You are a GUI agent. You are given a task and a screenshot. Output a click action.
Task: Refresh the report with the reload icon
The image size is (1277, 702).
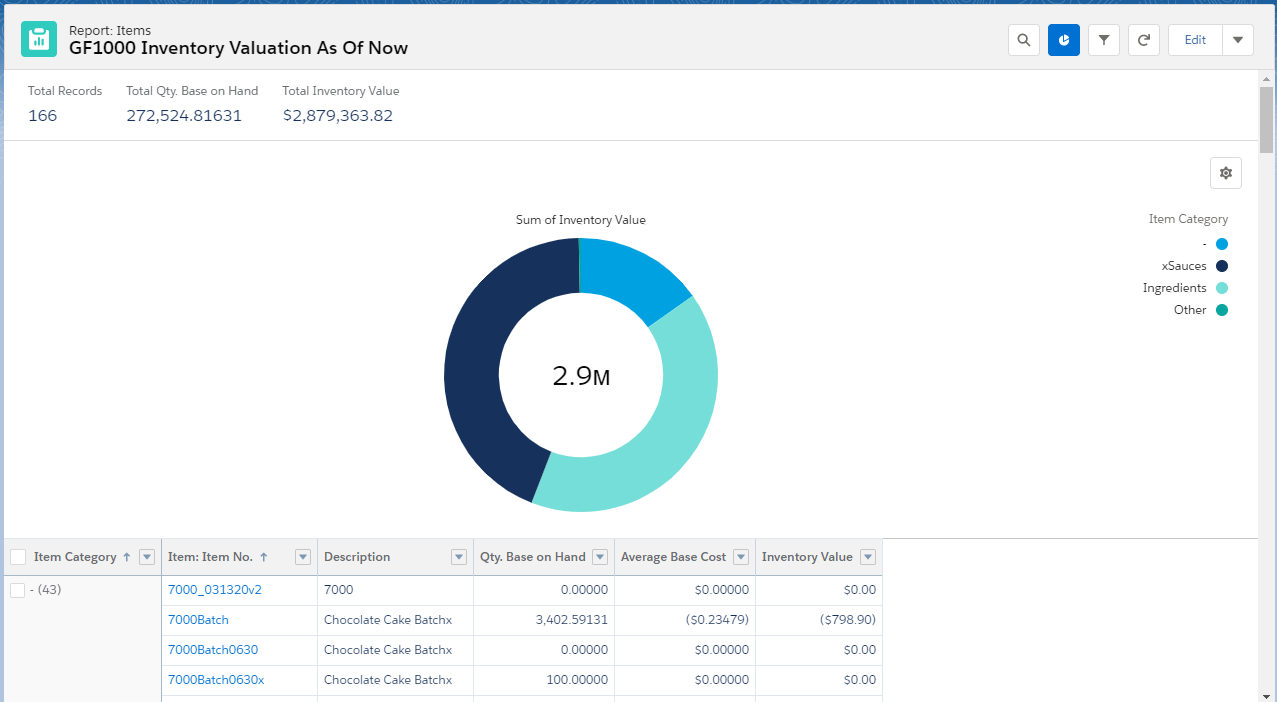pos(1144,40)
